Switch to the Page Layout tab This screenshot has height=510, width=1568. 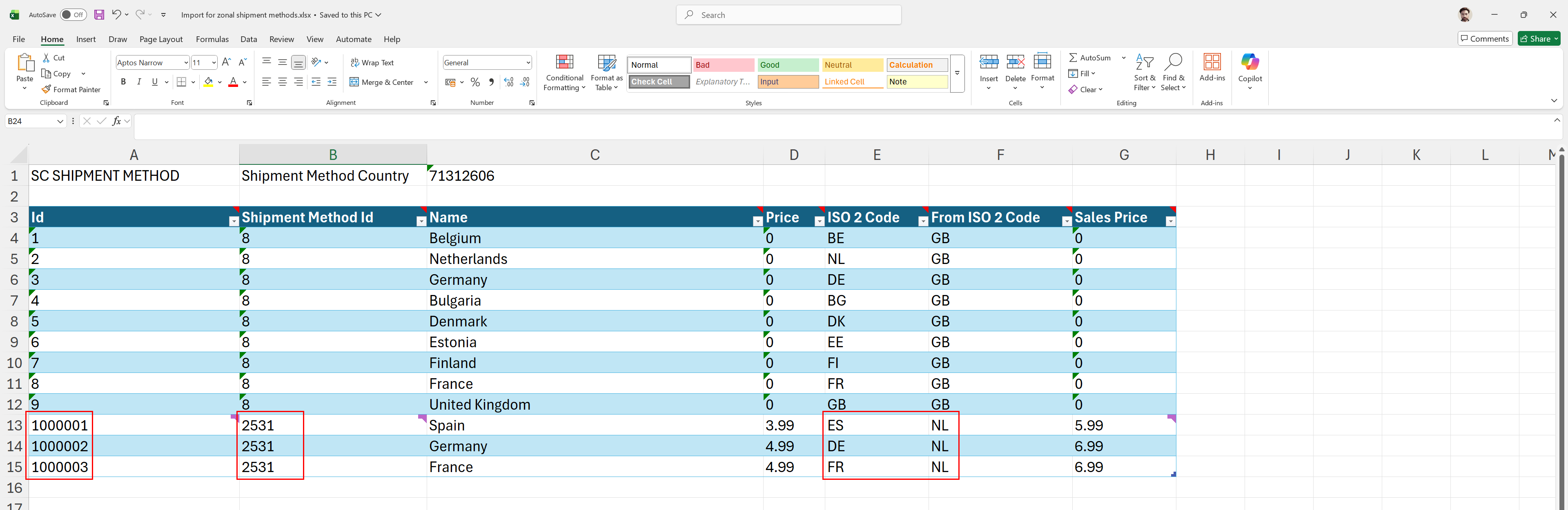tap(161, 39)
